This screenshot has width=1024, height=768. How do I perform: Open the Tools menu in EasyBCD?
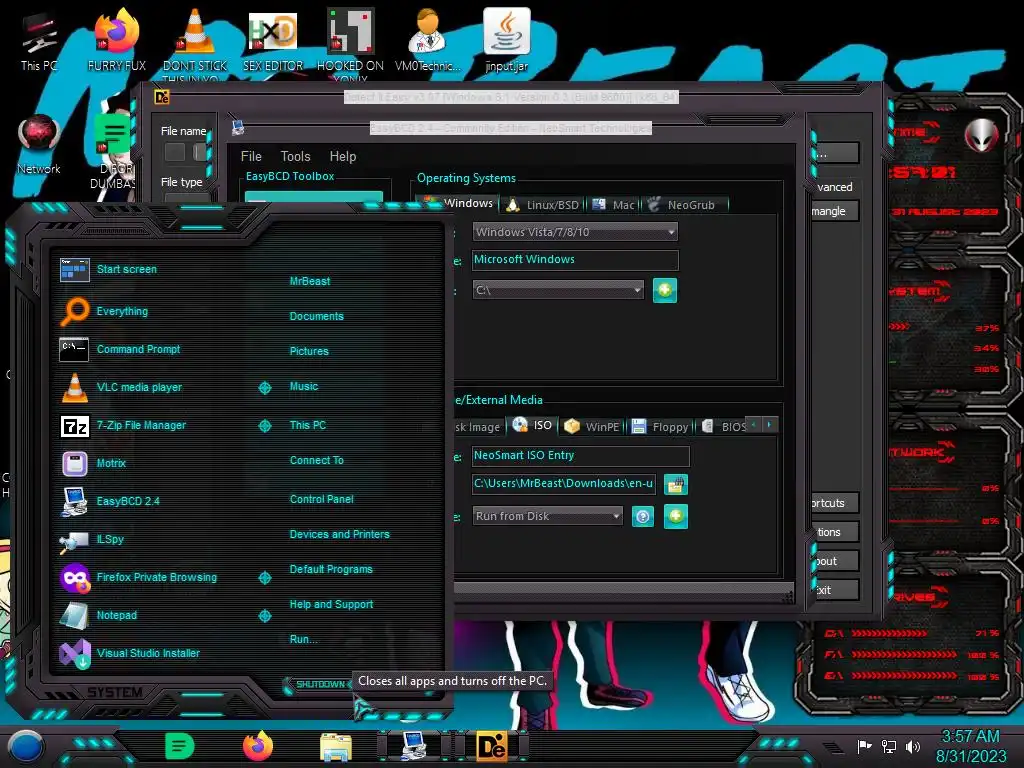click(295, 156)
